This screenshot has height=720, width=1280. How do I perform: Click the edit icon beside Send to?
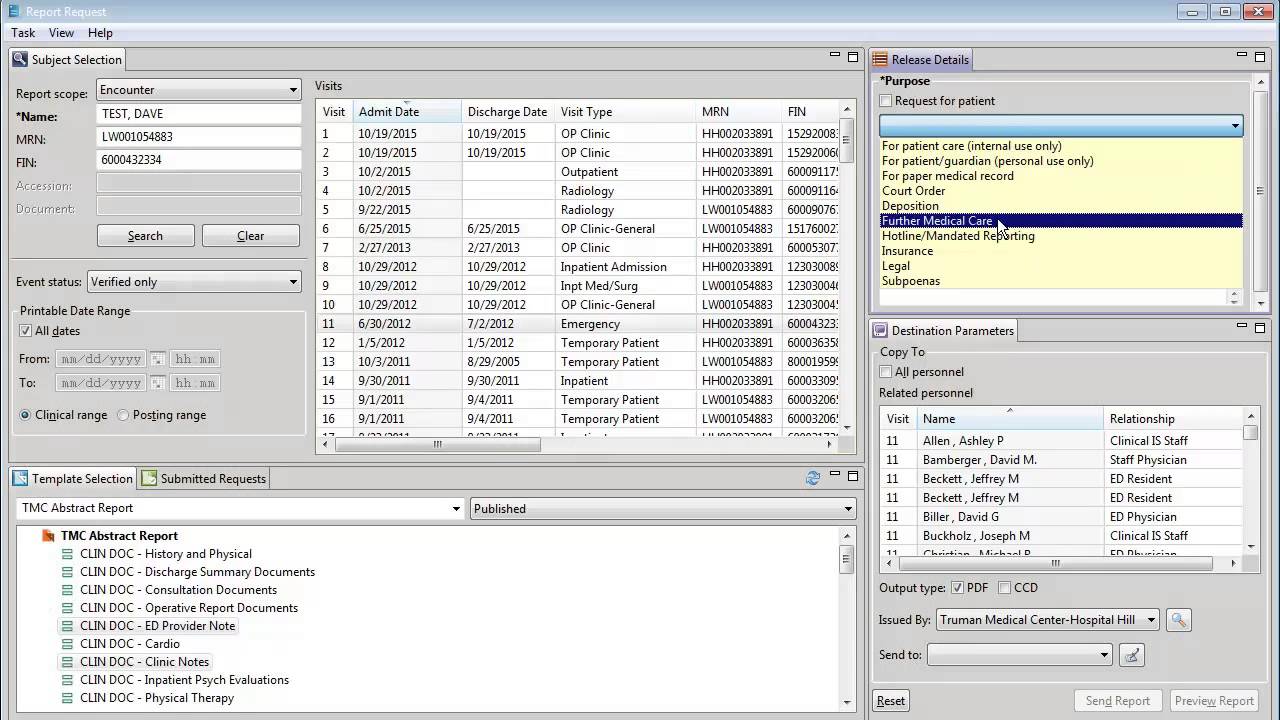click(x=1131, y=655)
